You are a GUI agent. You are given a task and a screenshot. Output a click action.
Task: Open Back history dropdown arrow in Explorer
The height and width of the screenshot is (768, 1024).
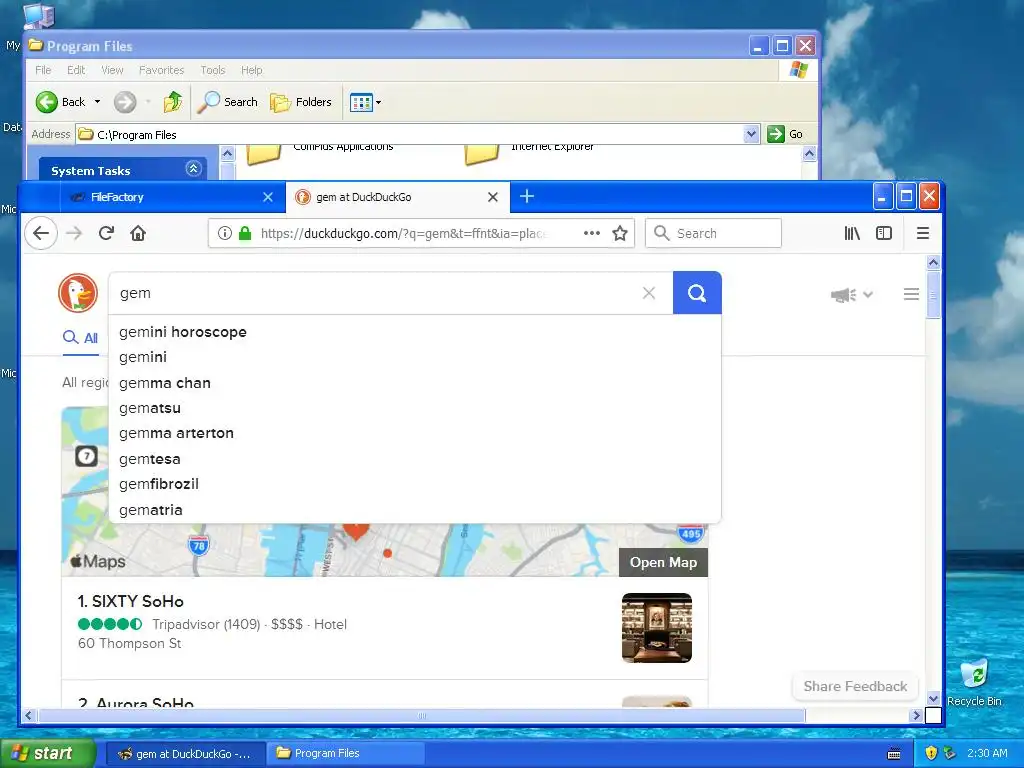click(97, 102)
